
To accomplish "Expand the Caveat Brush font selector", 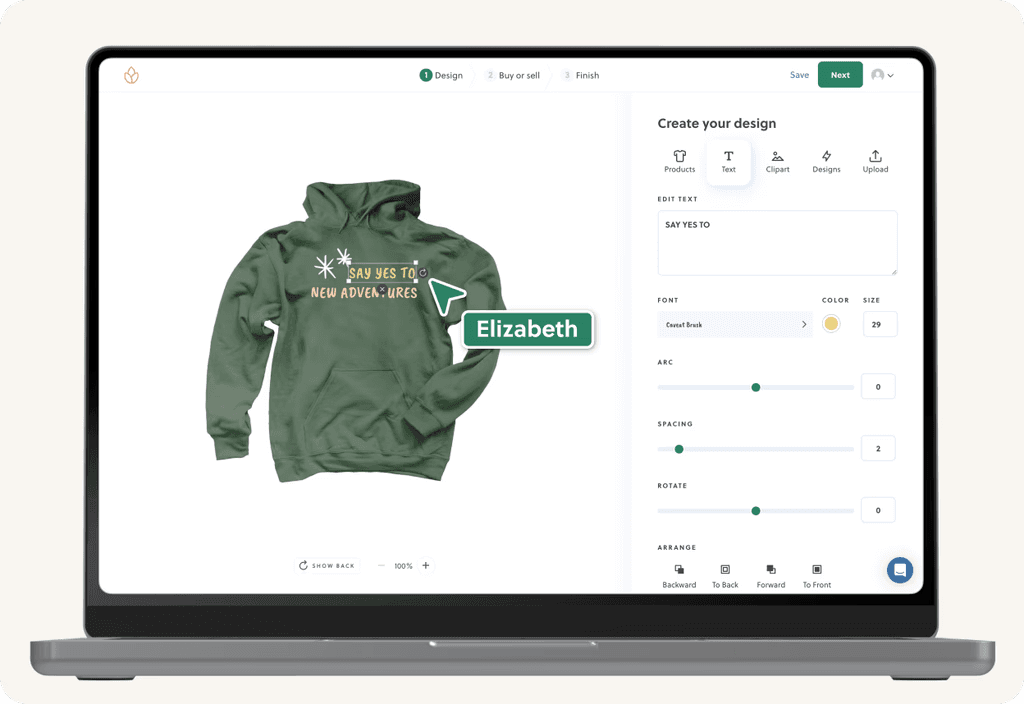I will [735, 325].
